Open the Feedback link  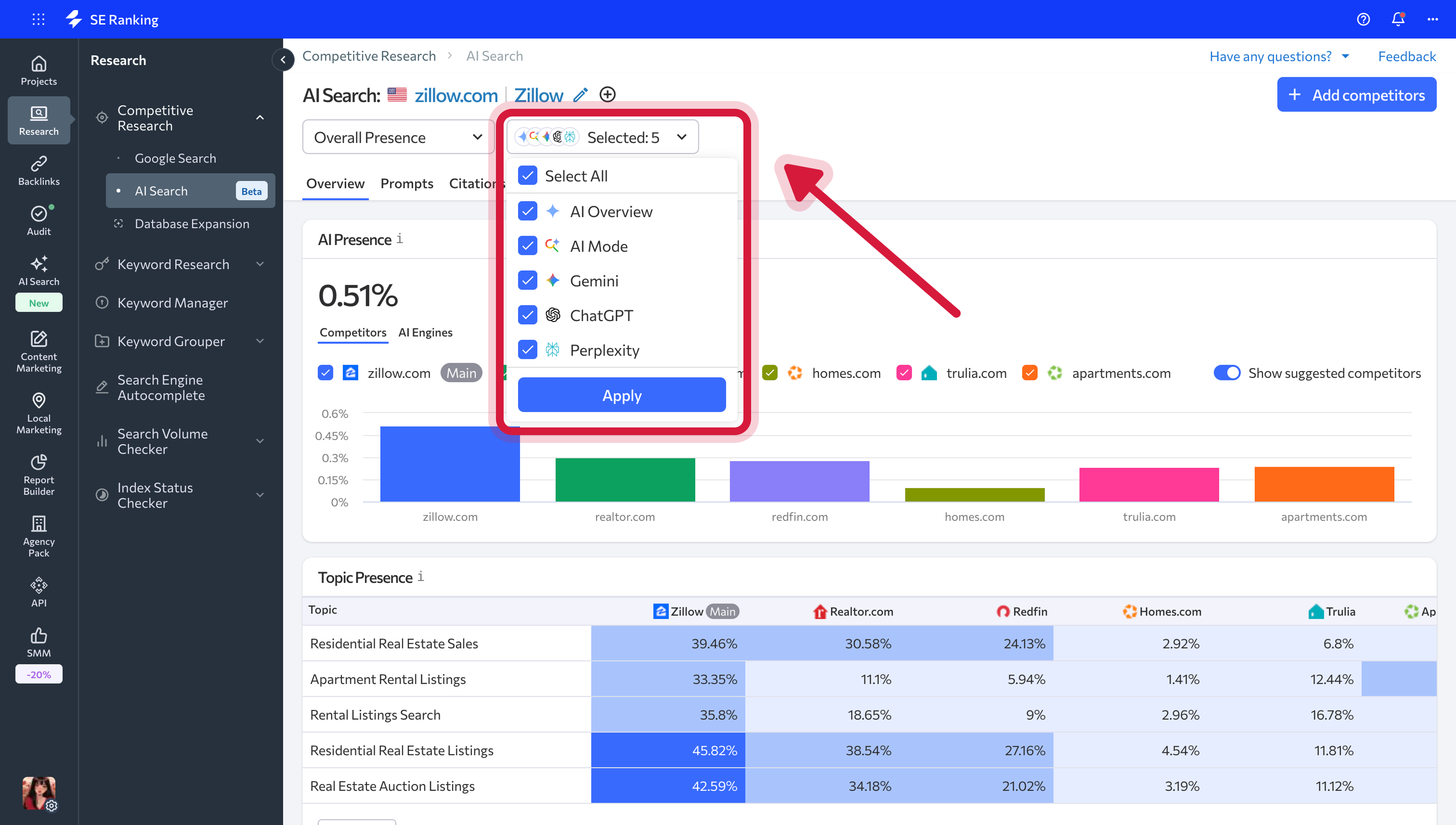coord(1407,56)
